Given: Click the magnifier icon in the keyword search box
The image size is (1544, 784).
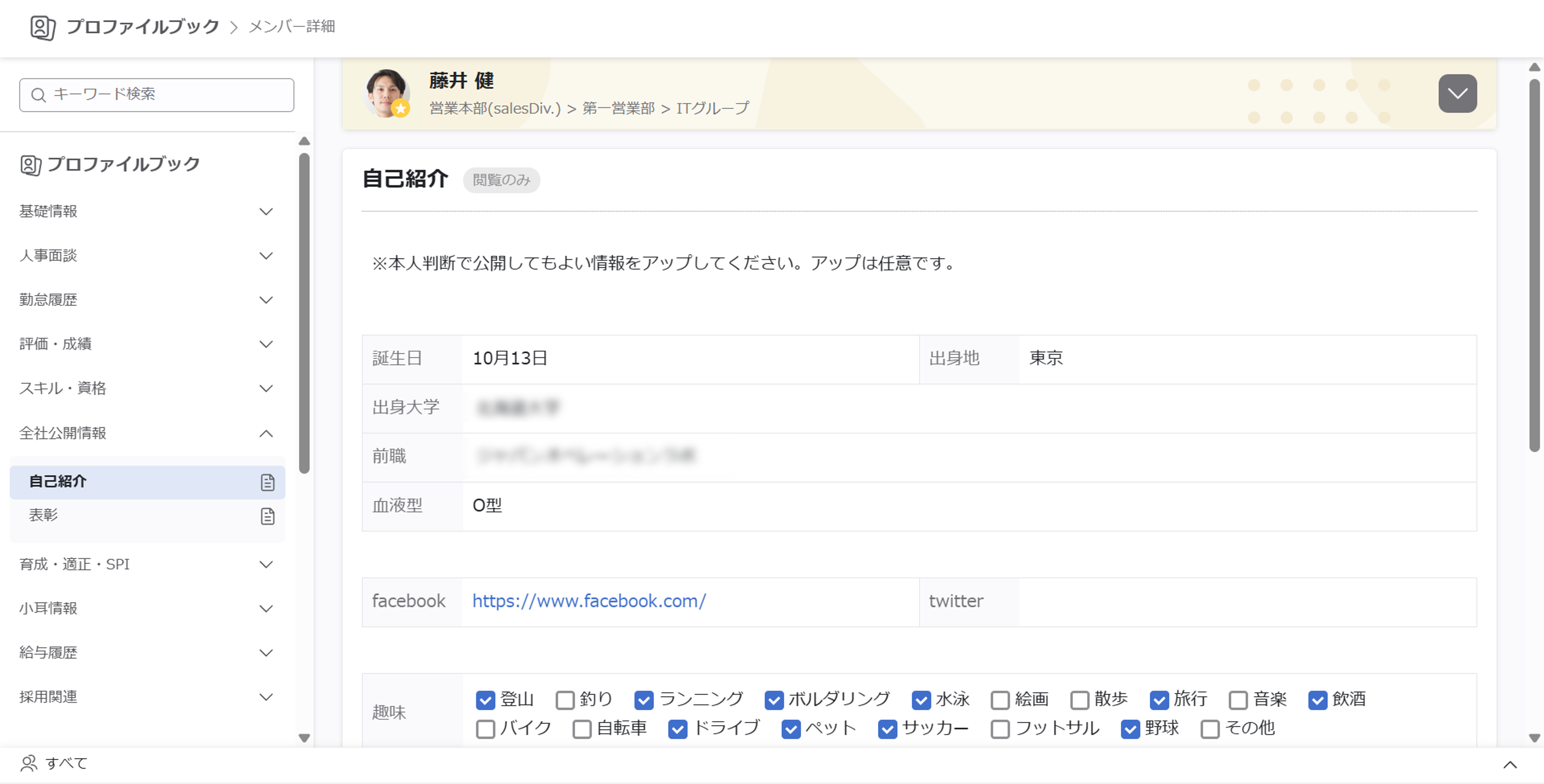Looking at the screenshot, I should tap(38, 94).
